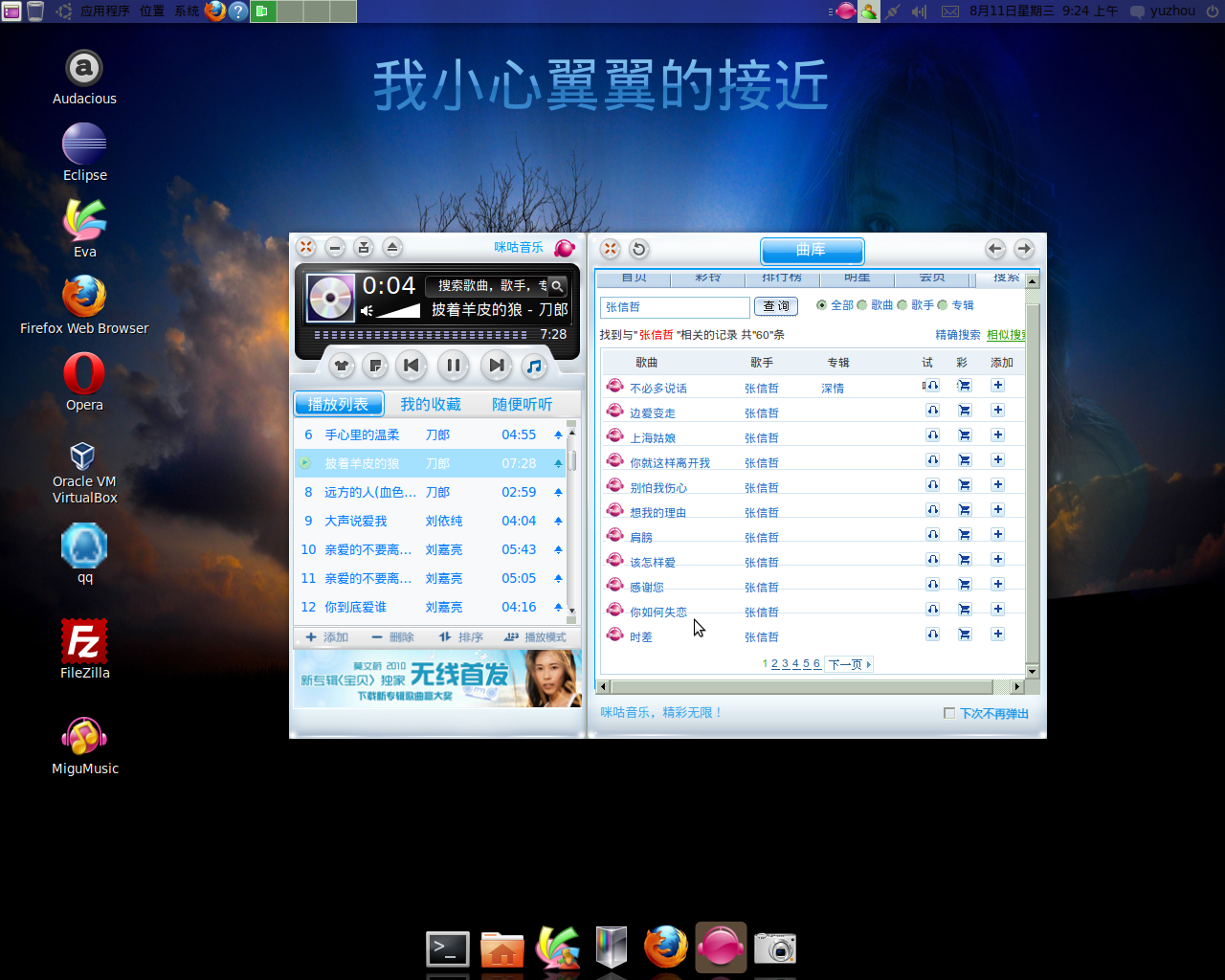Image resolution: width=1225 pixels, height=980 pixels.
Task: Open the 系统 menu in top panel
Action: tap(187, 11)
